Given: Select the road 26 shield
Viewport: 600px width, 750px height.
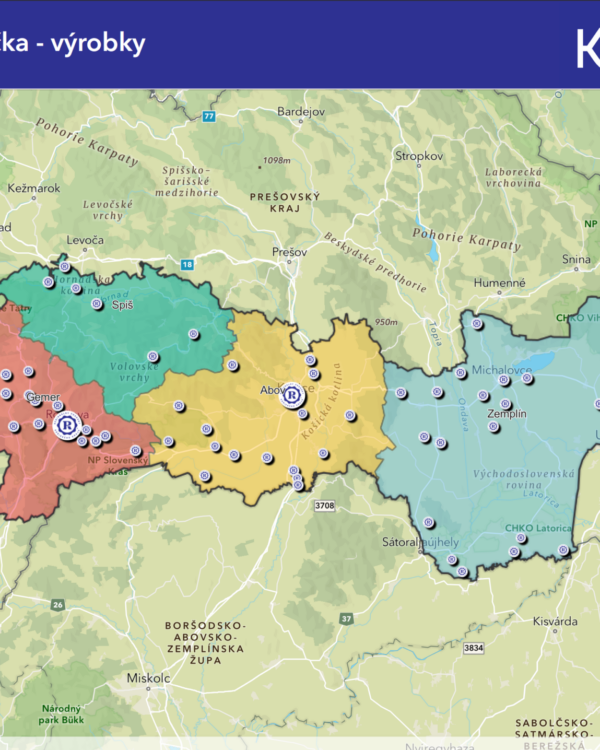Looking at the screenshot, I should pyautogui.click(x=57, y=605).
